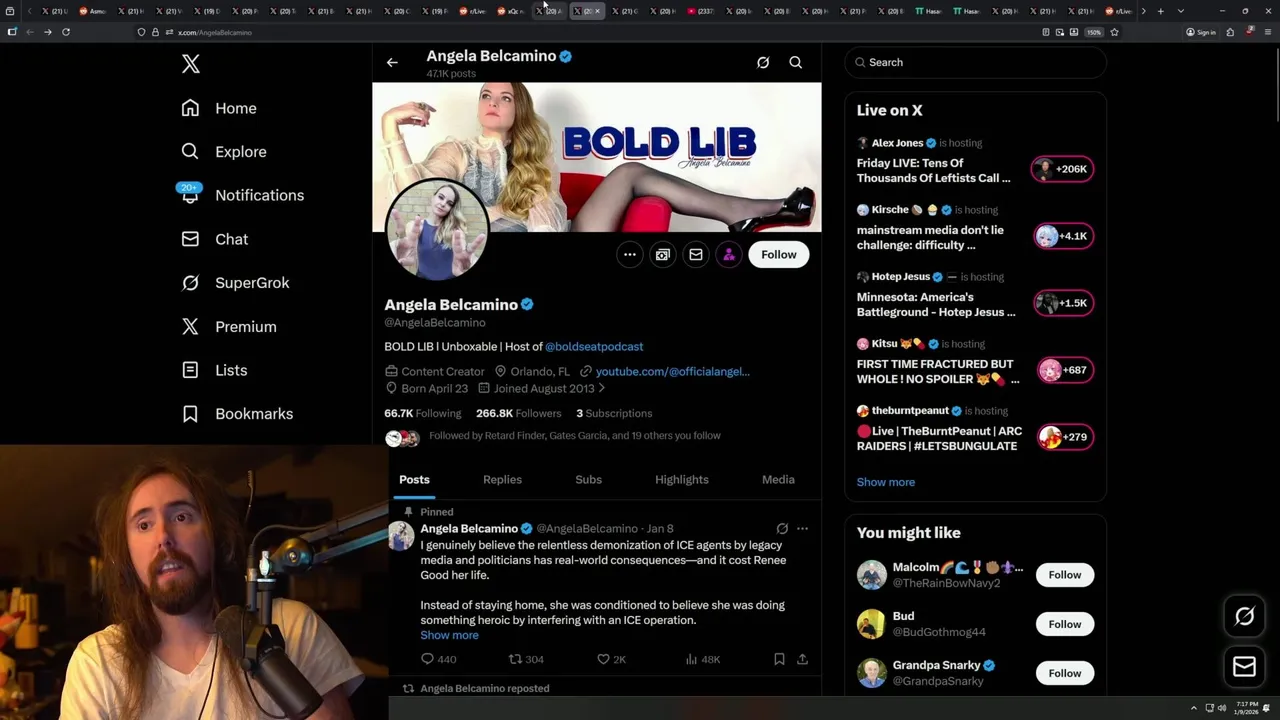View the 266.8K Followers list

518,413
